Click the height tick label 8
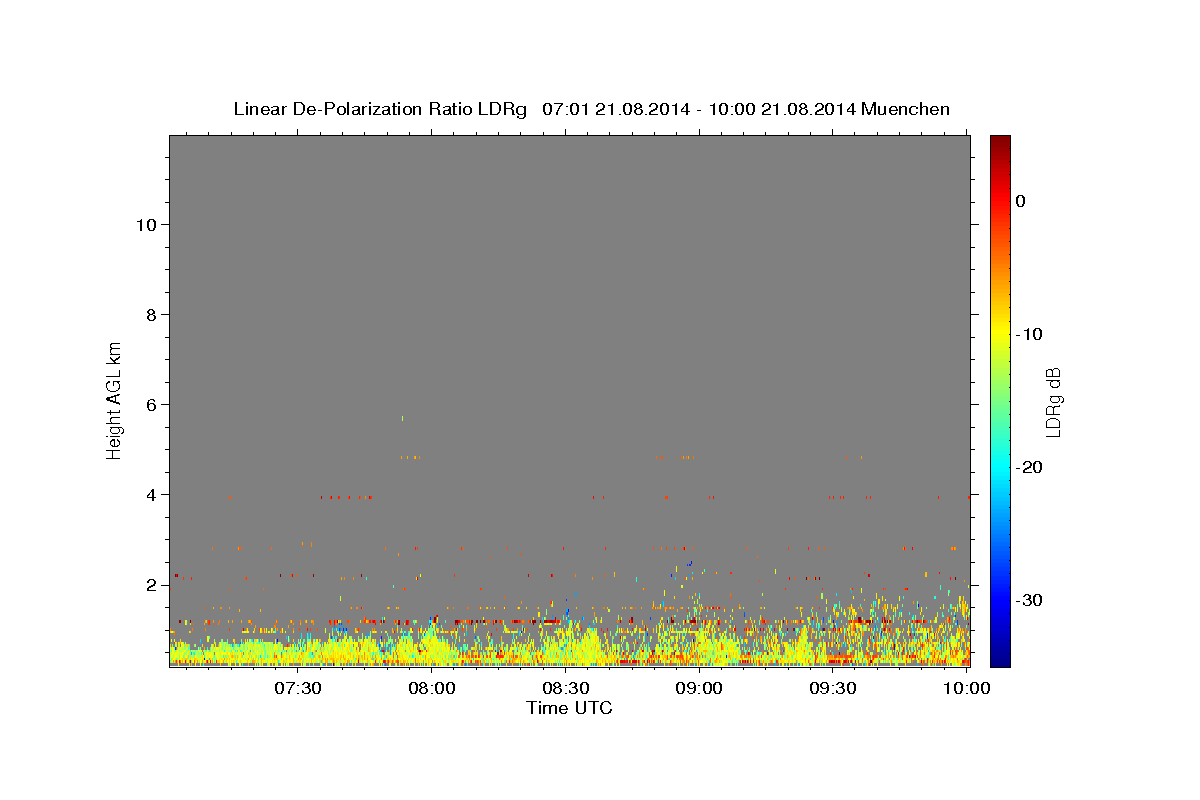Viewport: 1200px width, 800px height. pyautogui.click(x=149, y=314)
